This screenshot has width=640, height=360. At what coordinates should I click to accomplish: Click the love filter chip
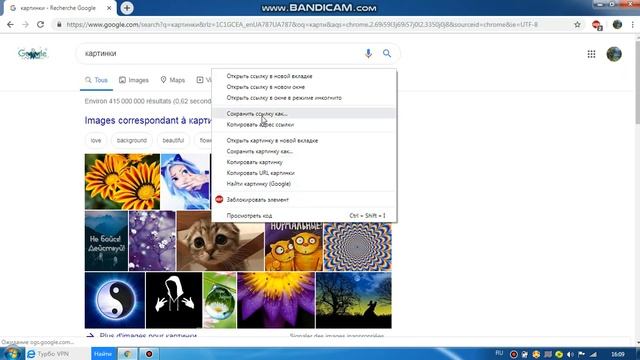(96, 140)
